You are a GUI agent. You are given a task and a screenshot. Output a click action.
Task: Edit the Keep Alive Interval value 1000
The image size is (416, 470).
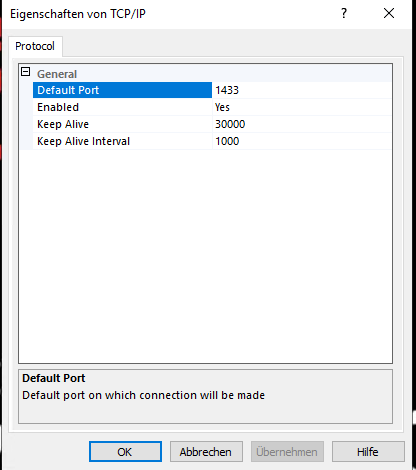tap(302, 141)
